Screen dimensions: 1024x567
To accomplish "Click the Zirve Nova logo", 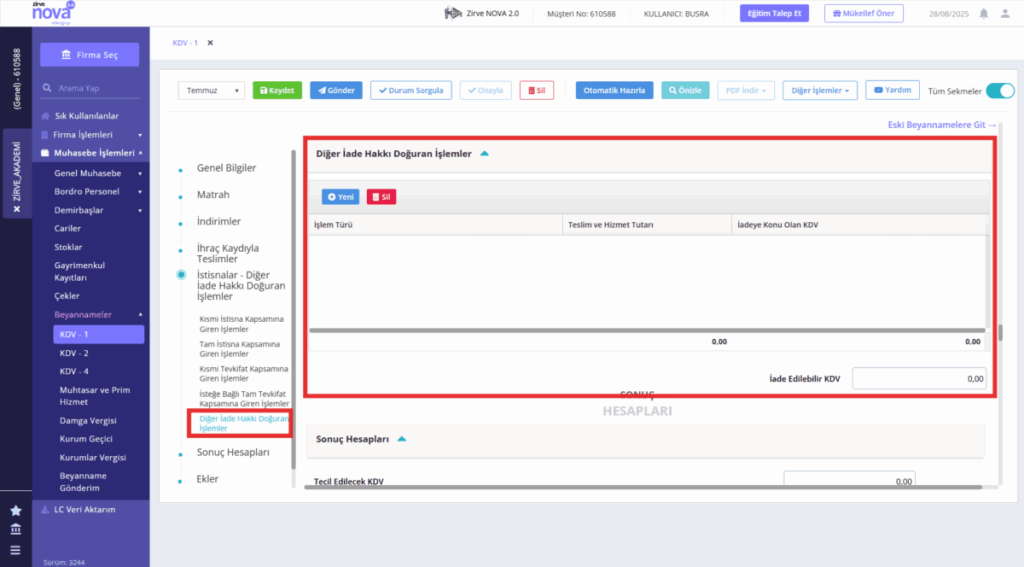I will 53,12.
